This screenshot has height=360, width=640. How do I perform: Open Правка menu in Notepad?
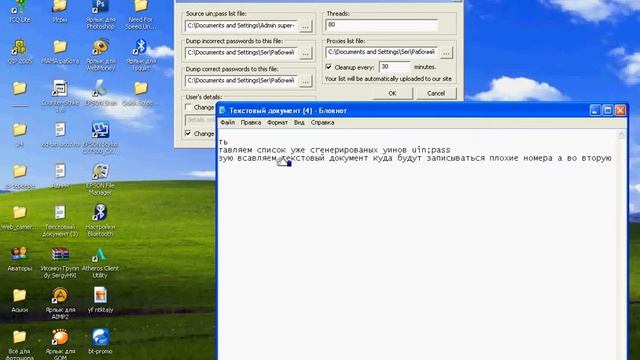coord(251,122)
